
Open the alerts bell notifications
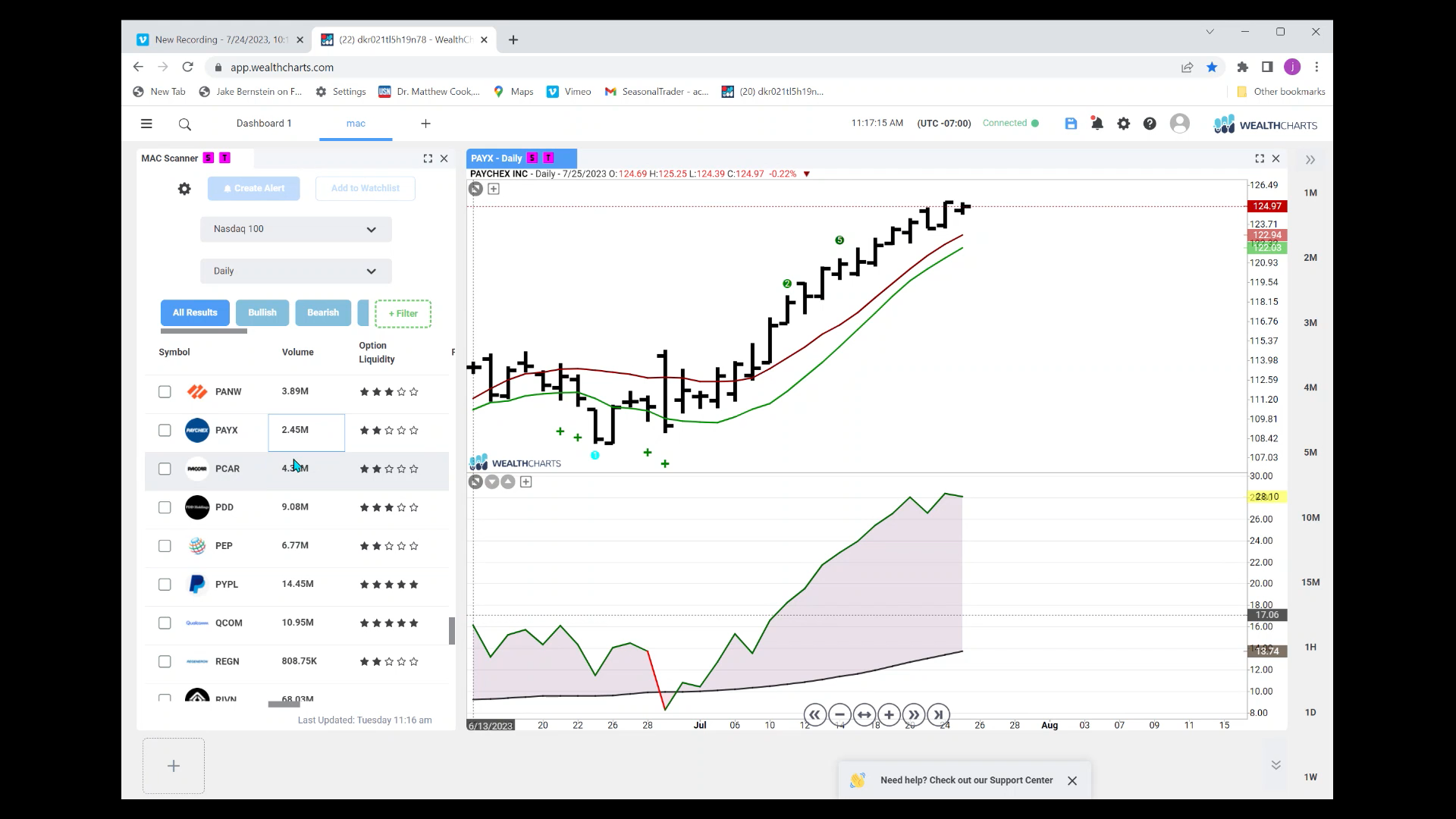pyautogui.click(x=1097, y=123)
